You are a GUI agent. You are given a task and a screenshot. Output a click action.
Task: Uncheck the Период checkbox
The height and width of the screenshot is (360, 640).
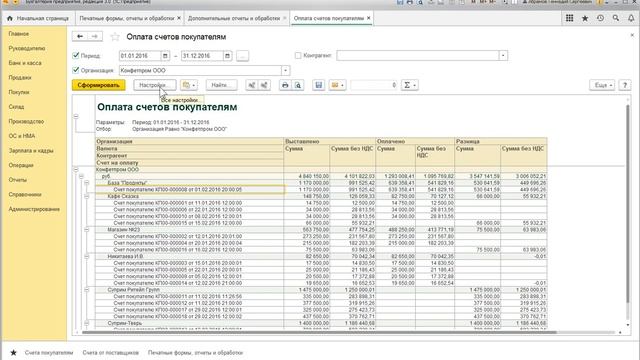coord(76,55)
